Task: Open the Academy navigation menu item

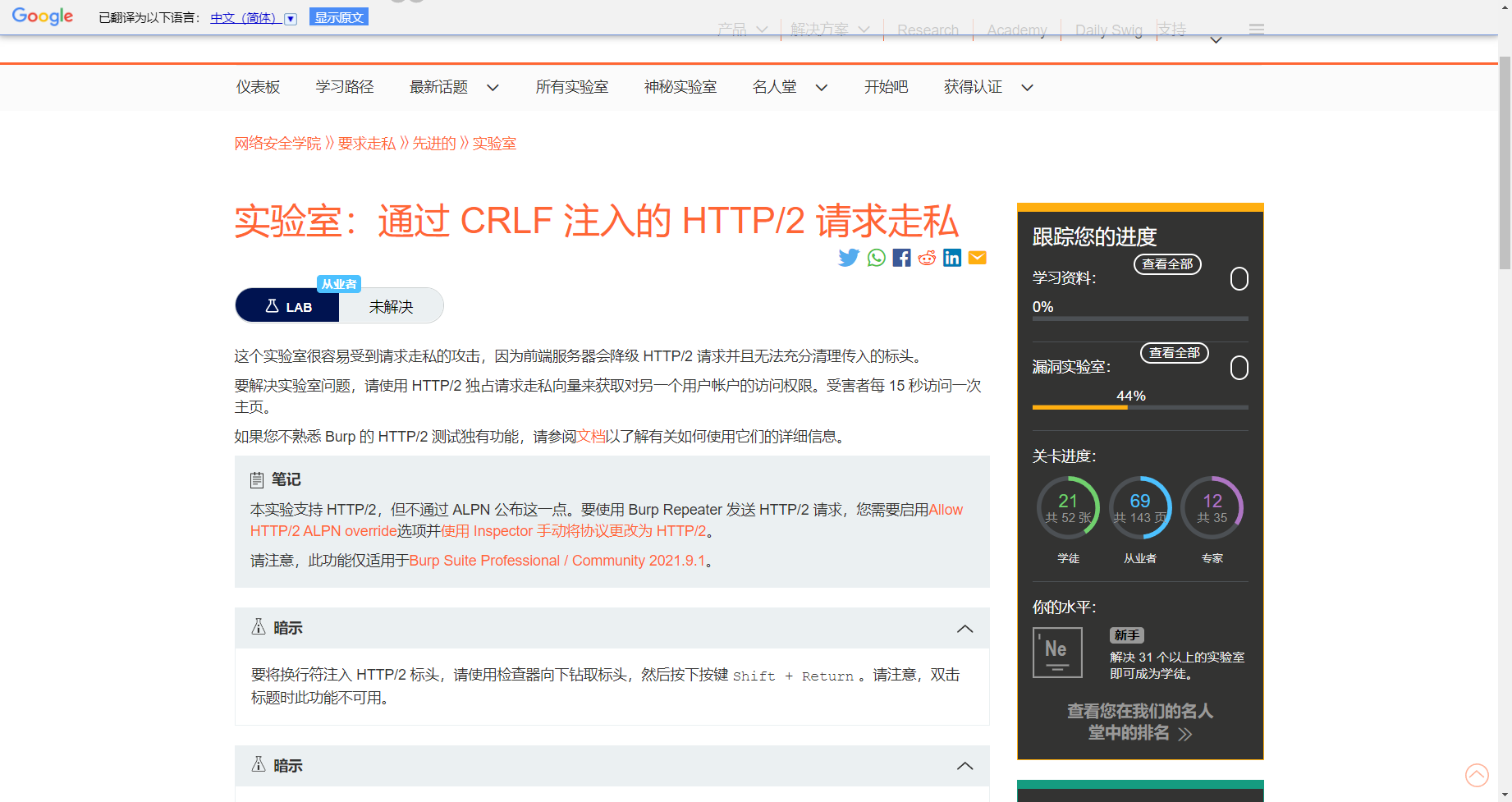Action: 1016,30
